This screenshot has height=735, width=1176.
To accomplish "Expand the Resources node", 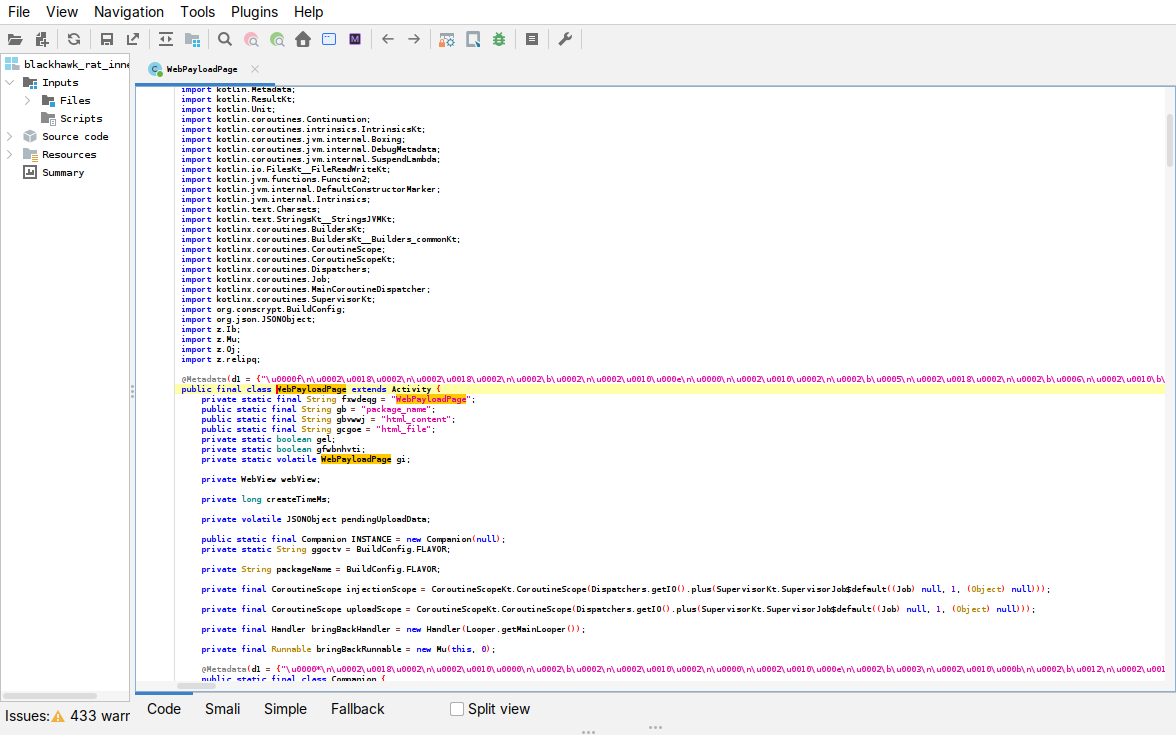I will (x=10, y=154).
